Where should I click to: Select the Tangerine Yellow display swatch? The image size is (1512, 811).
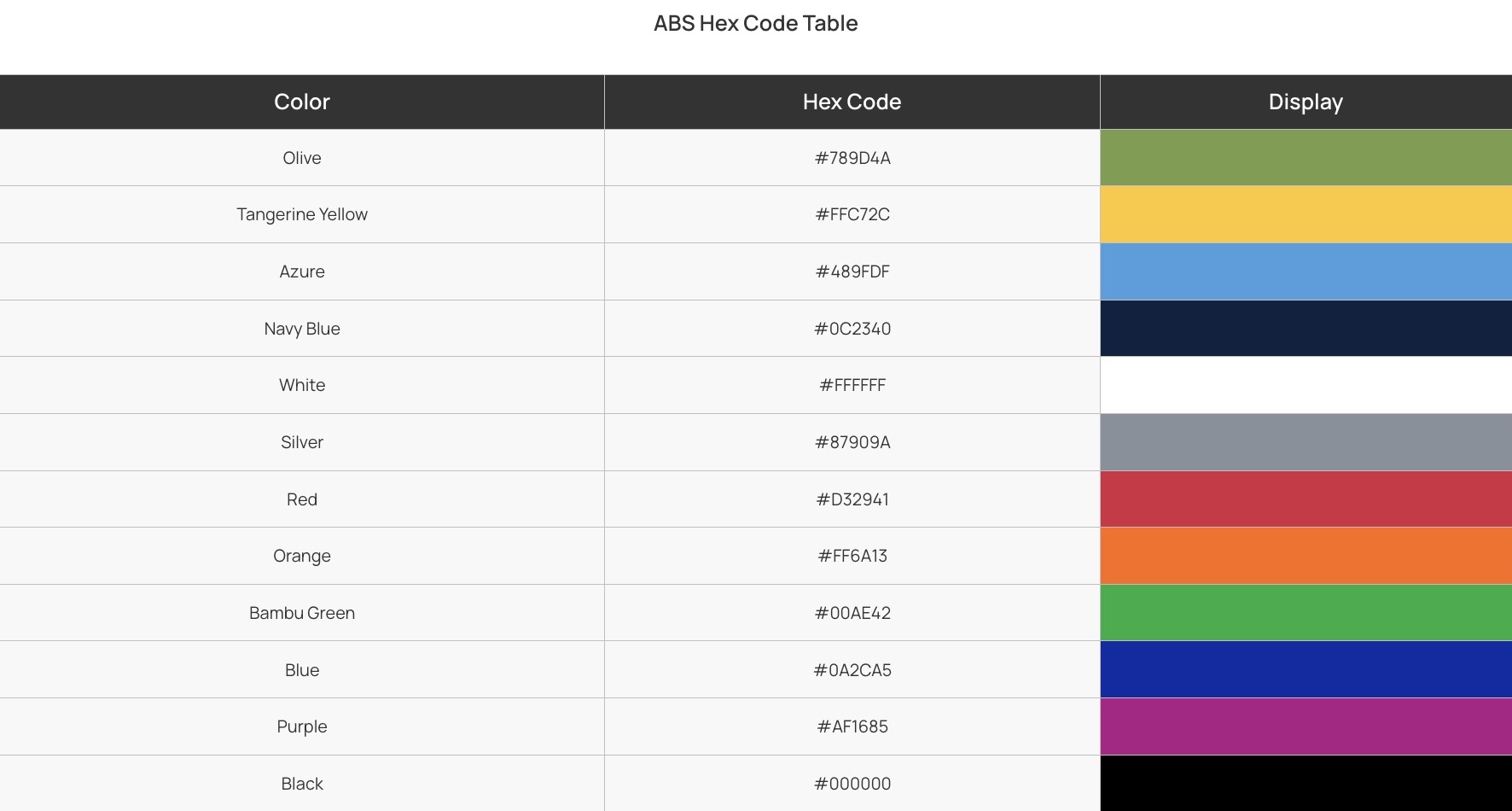coord(1306,214)
